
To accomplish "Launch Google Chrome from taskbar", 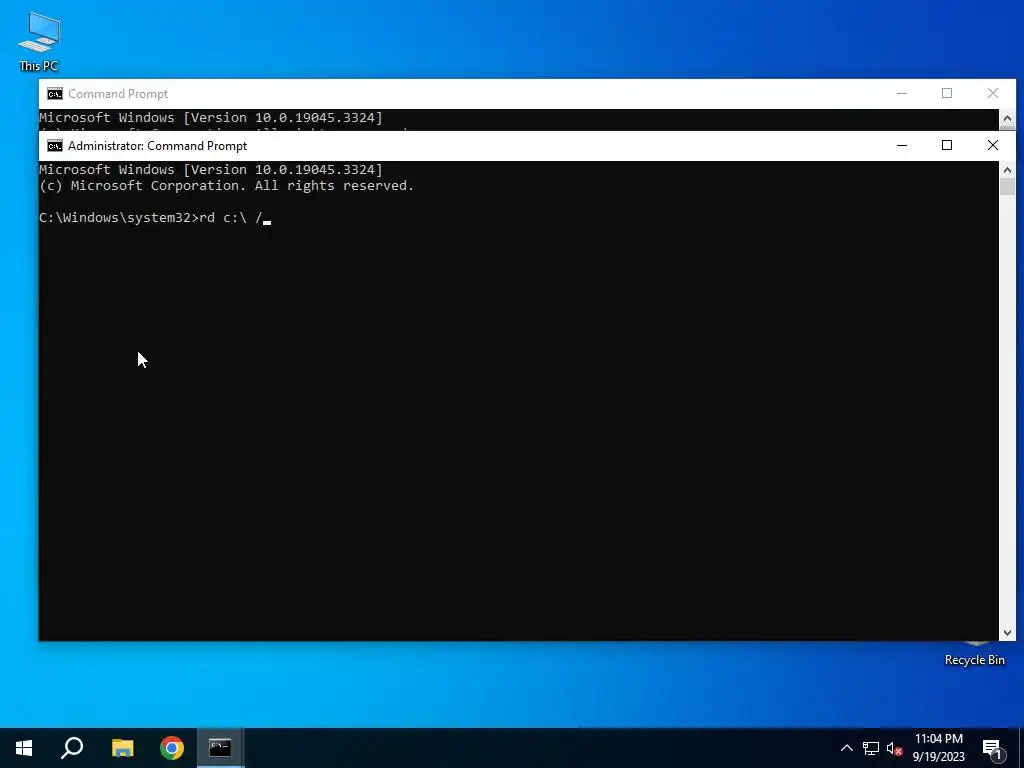I will click(x=172, y=748).
